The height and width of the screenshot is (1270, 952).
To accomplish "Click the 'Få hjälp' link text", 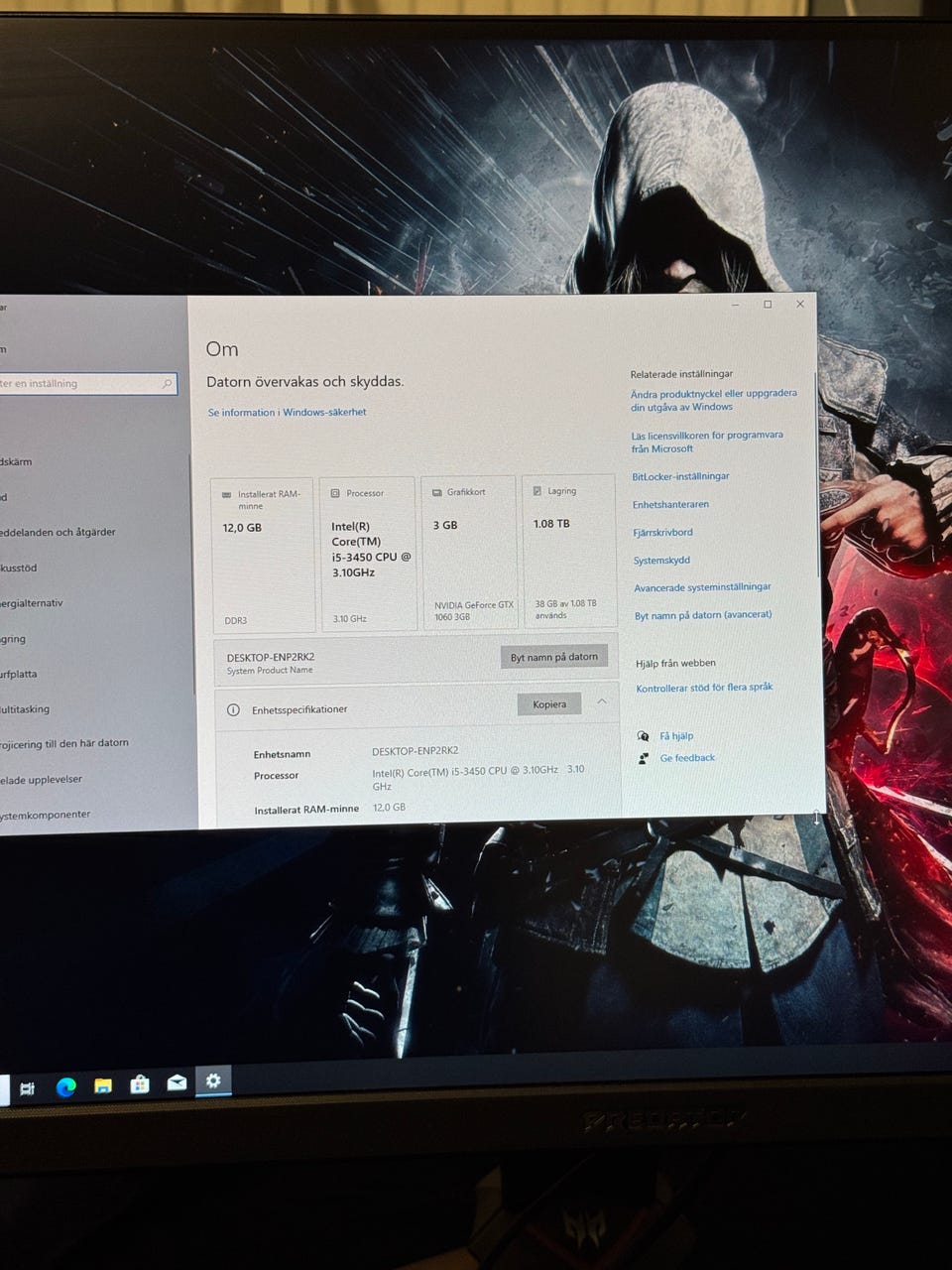I will click(677, 736).
